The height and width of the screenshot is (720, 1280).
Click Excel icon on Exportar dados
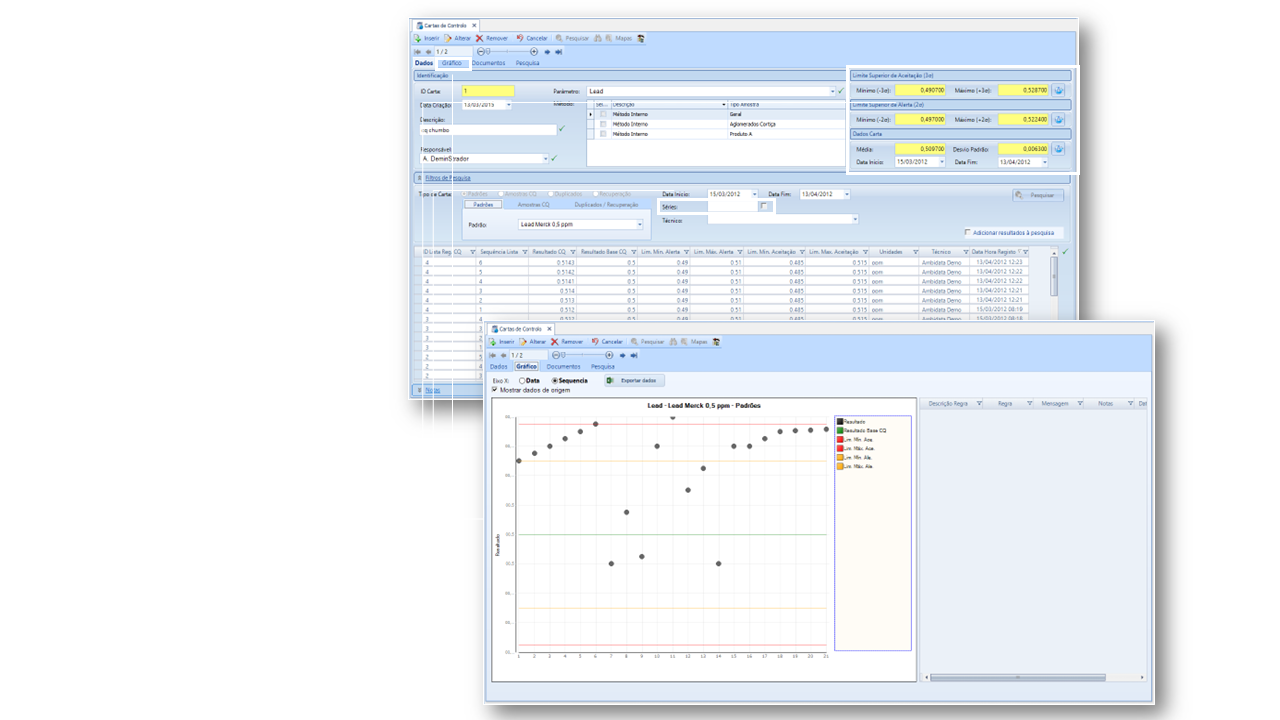tap(611, 381)
